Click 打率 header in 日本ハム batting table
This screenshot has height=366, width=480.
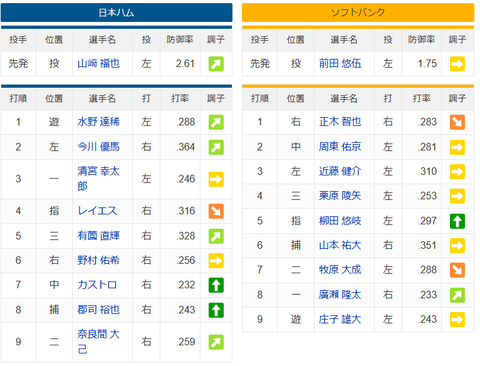point(180,98)
